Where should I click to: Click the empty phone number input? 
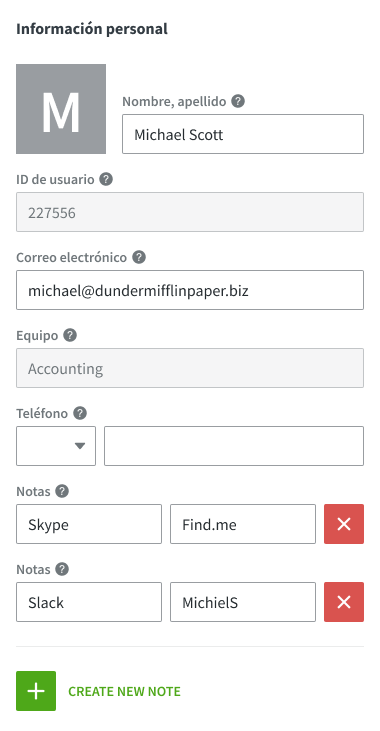[234, 446]
